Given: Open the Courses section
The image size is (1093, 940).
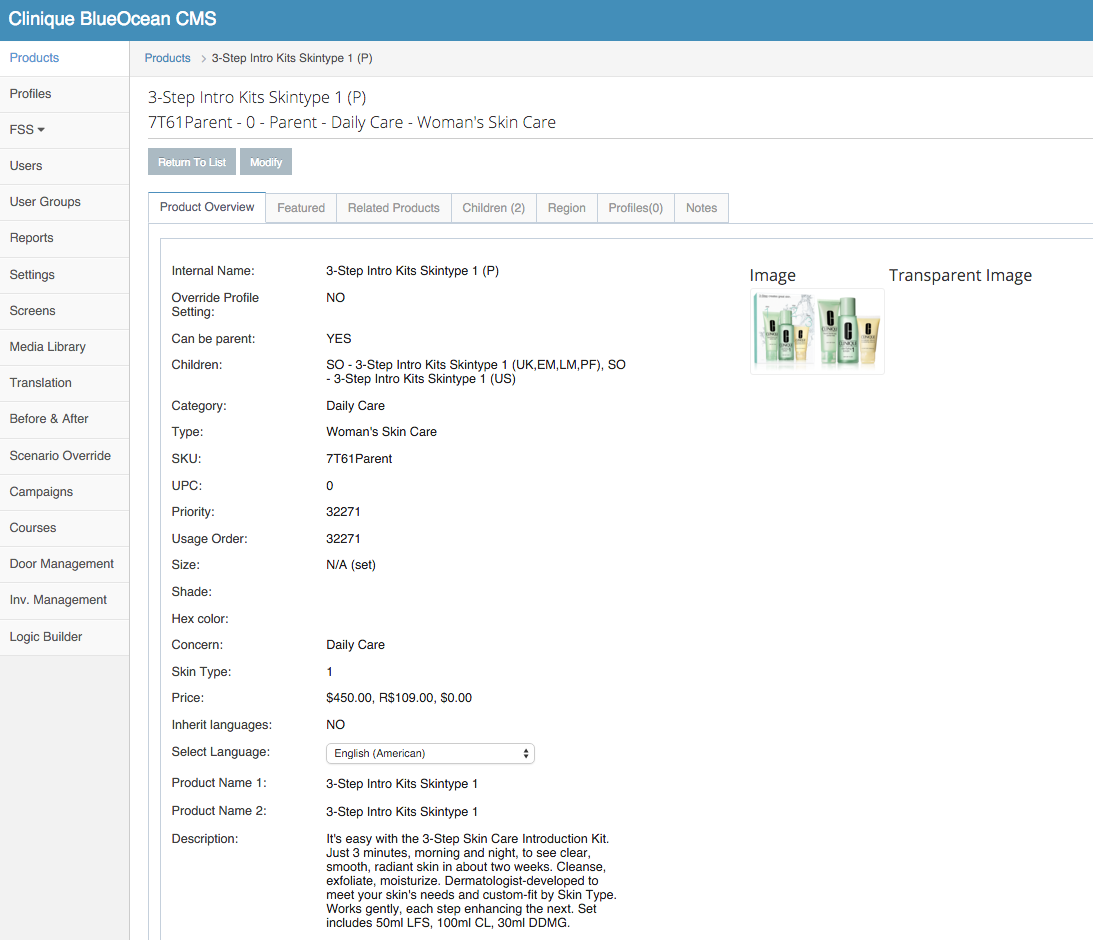Looking at the screenshot, I should (x=64, y=528).
